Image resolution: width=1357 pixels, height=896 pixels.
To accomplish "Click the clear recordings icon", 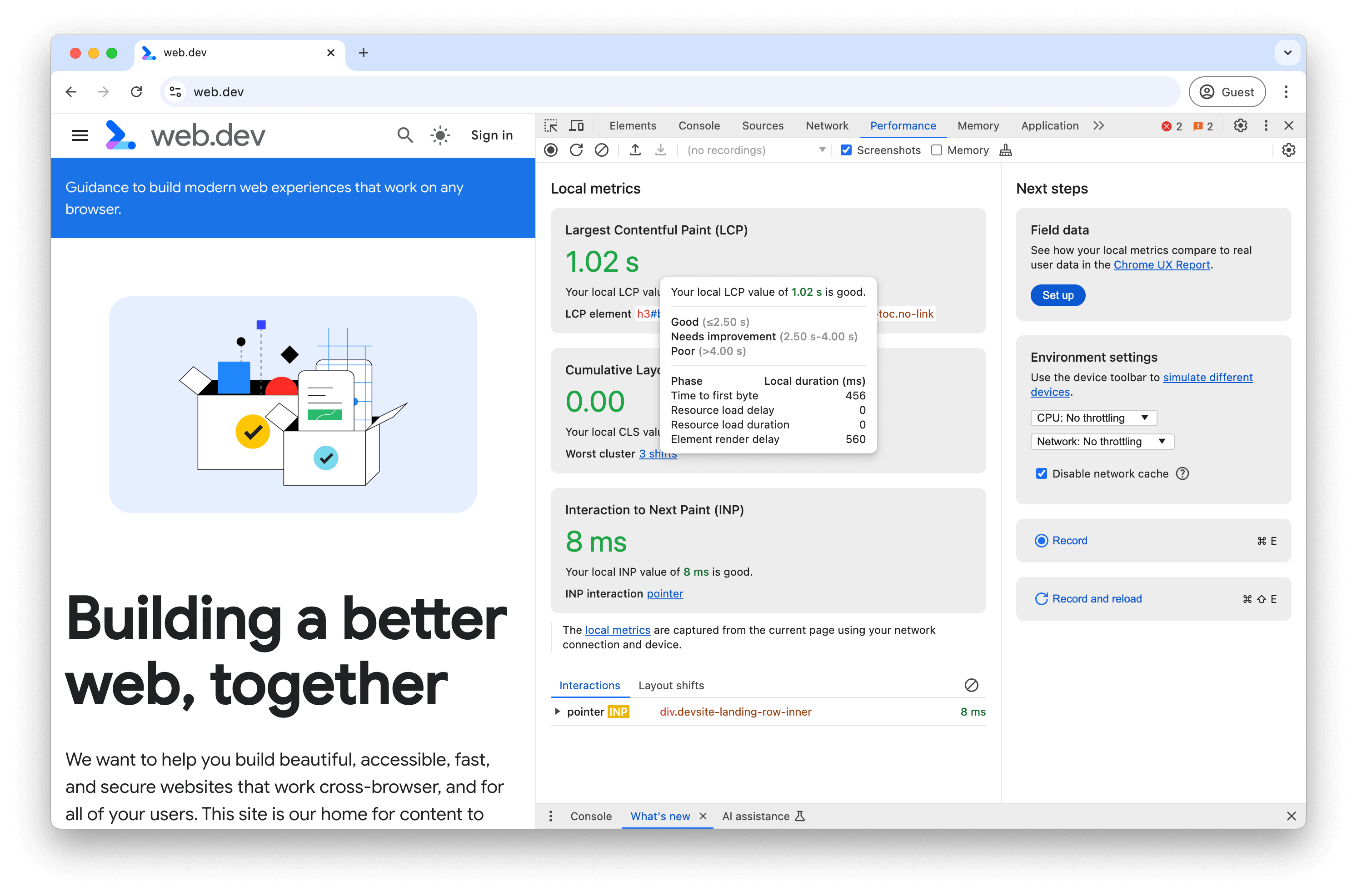I will click(x=601, y=150).
